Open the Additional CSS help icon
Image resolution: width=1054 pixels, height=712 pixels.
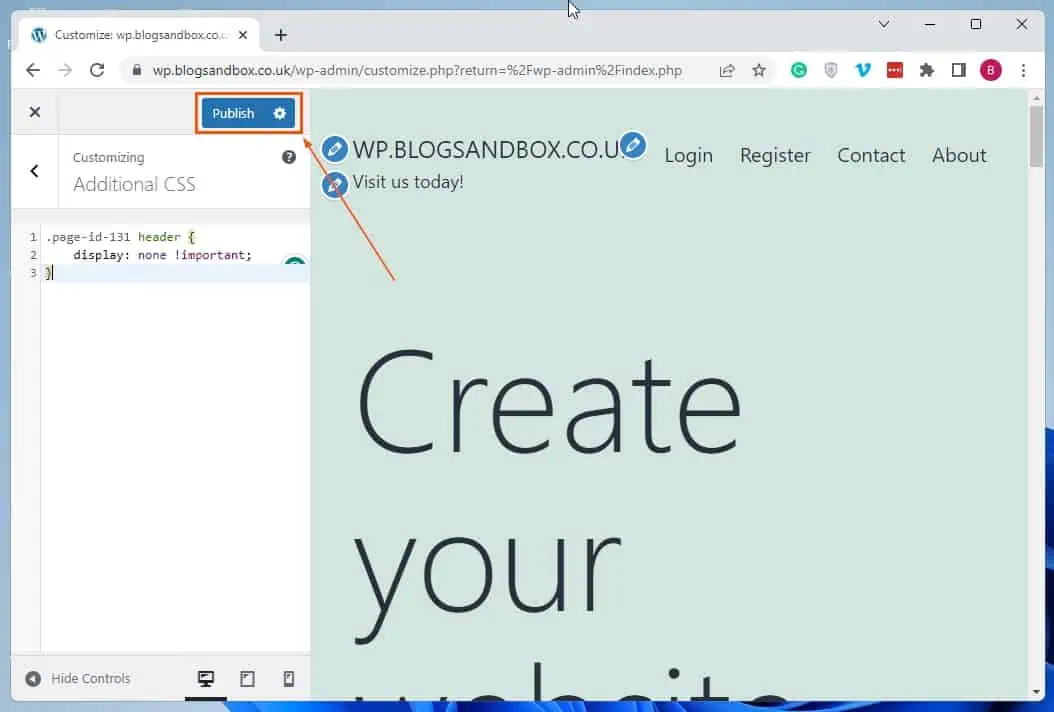click(x=288, y=157)
